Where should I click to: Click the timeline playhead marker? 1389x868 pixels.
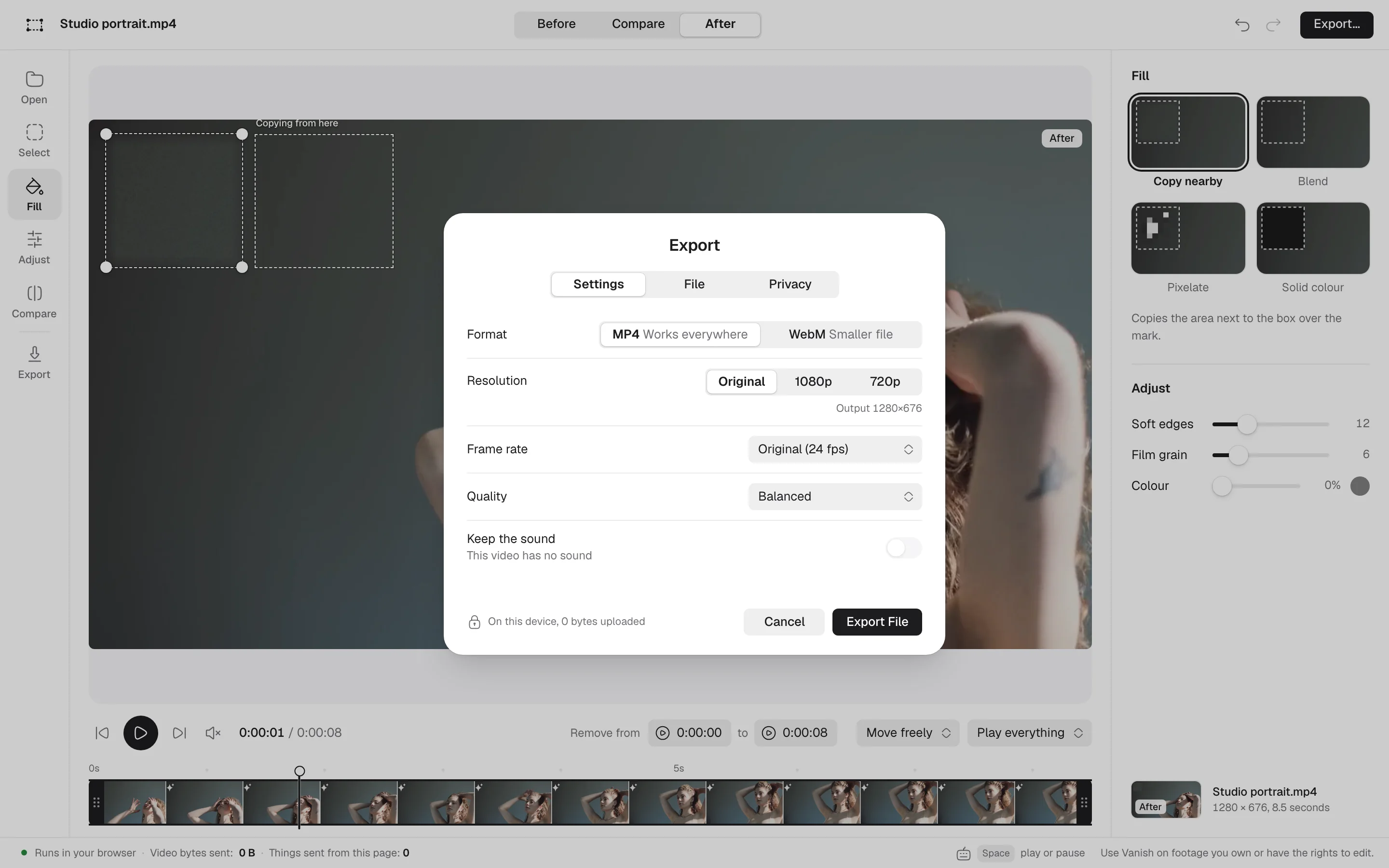coord(300,771)
